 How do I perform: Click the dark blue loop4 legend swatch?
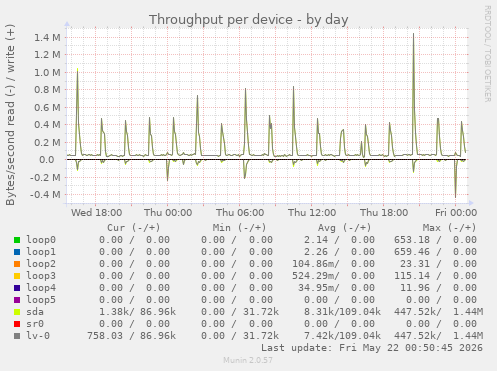tap(17, 288)
